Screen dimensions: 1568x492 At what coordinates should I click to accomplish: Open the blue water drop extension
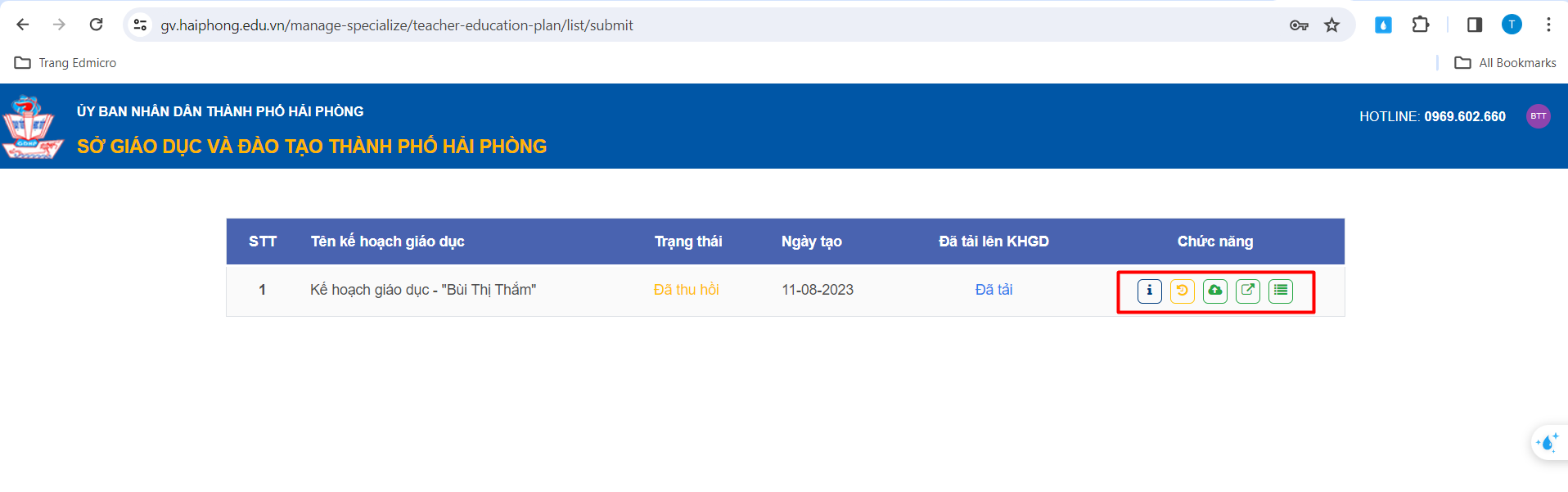1383,25
